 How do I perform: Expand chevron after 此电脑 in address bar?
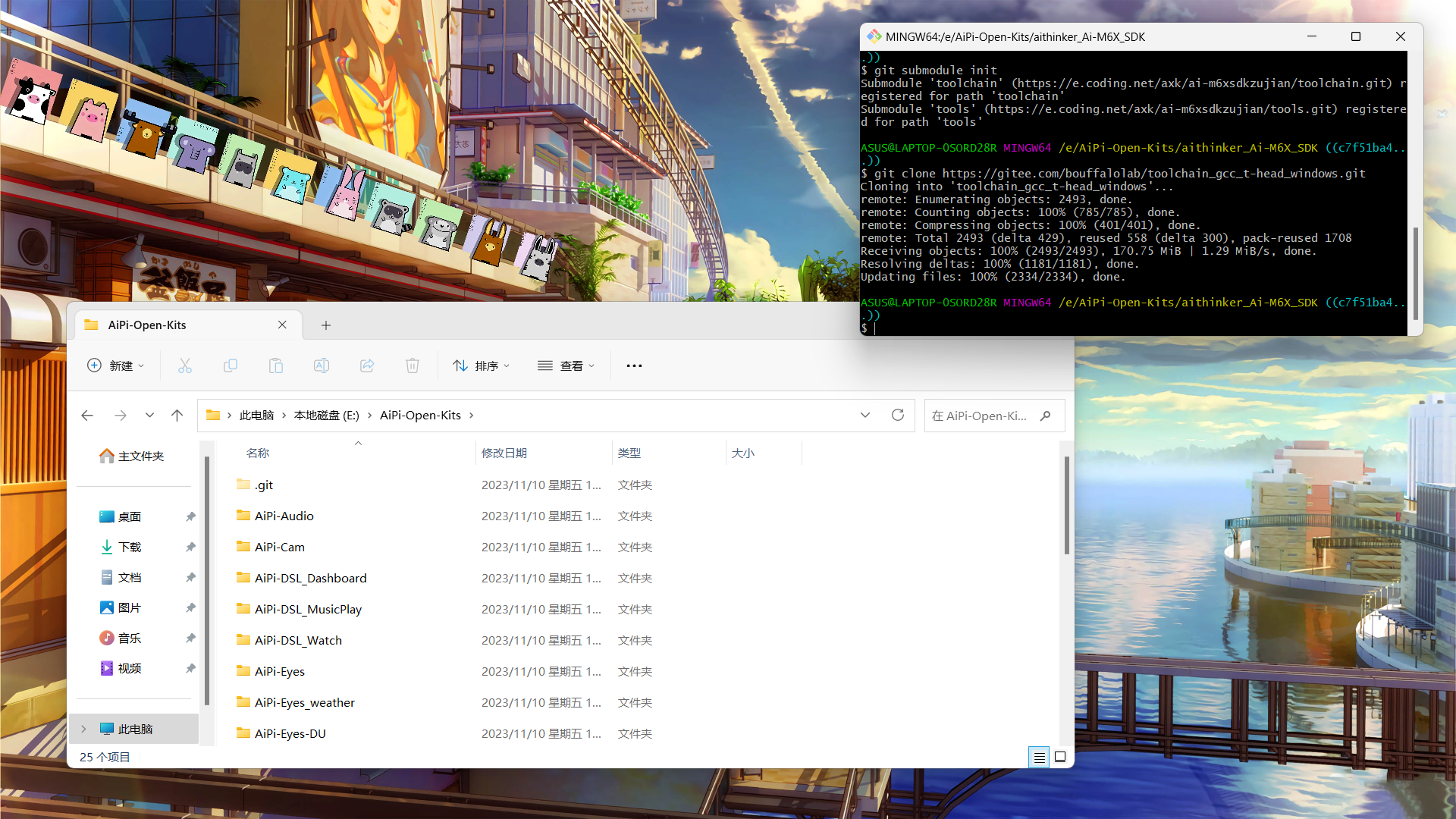click(284, 416)
